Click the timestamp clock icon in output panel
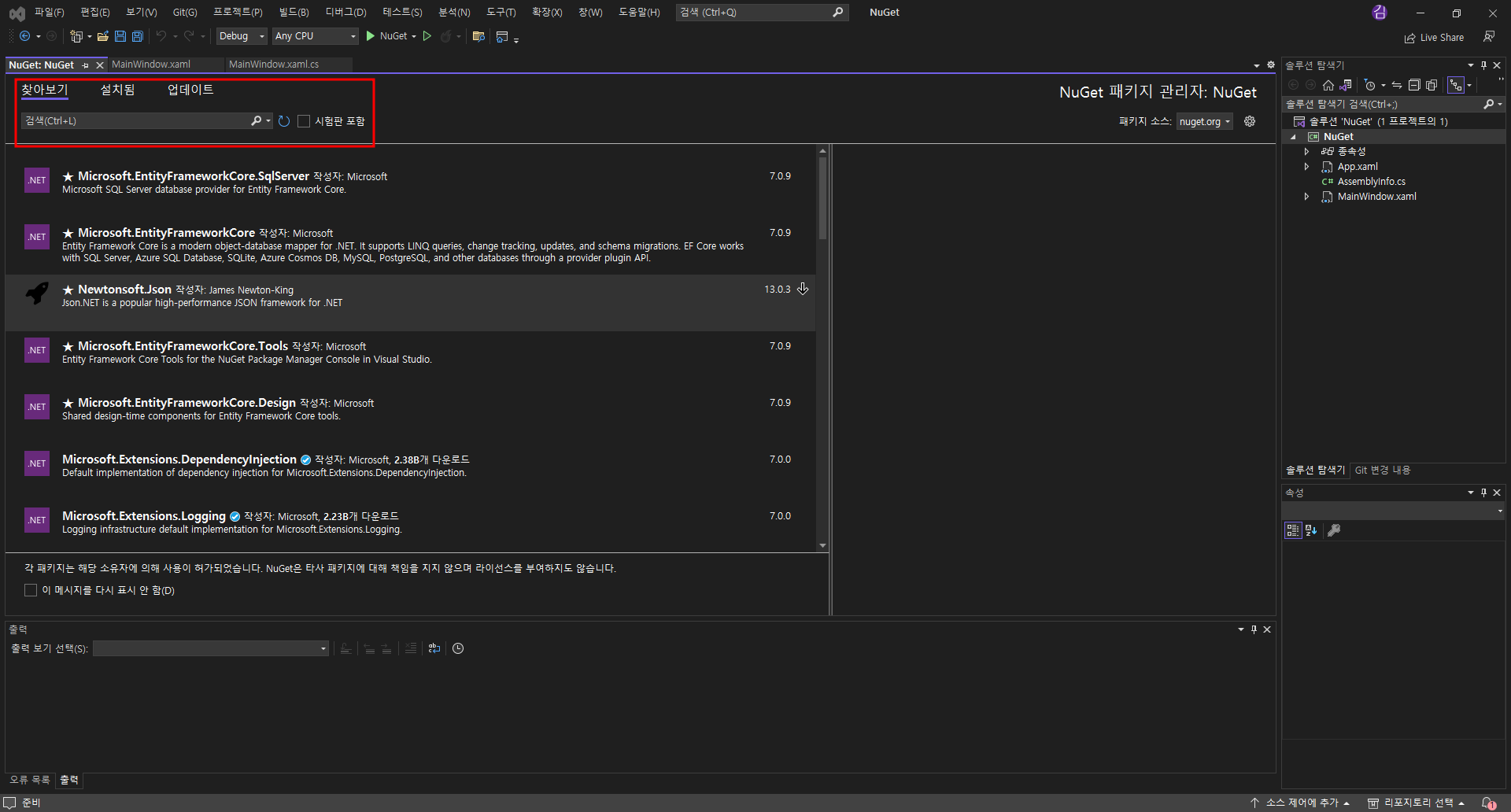Viewport: 1511px width, 812px height. point(458,648)
